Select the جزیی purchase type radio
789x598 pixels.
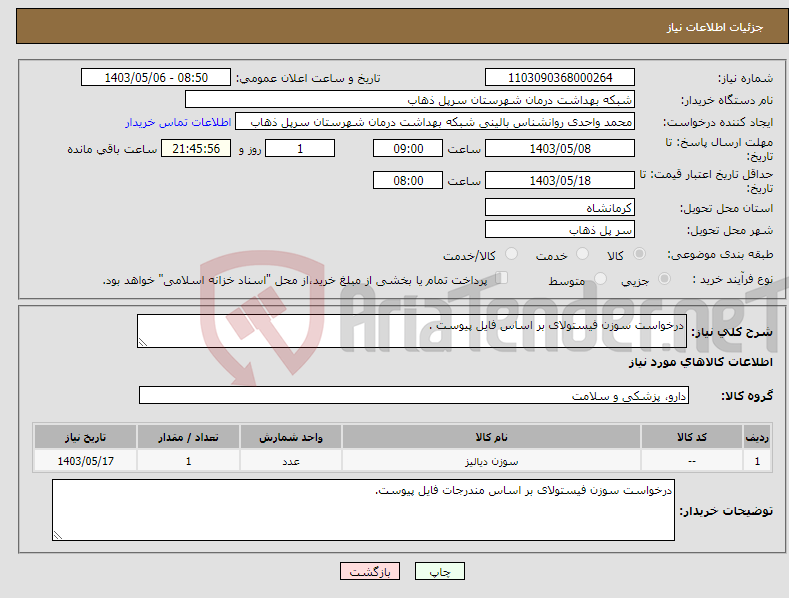(x=664, y=278)
